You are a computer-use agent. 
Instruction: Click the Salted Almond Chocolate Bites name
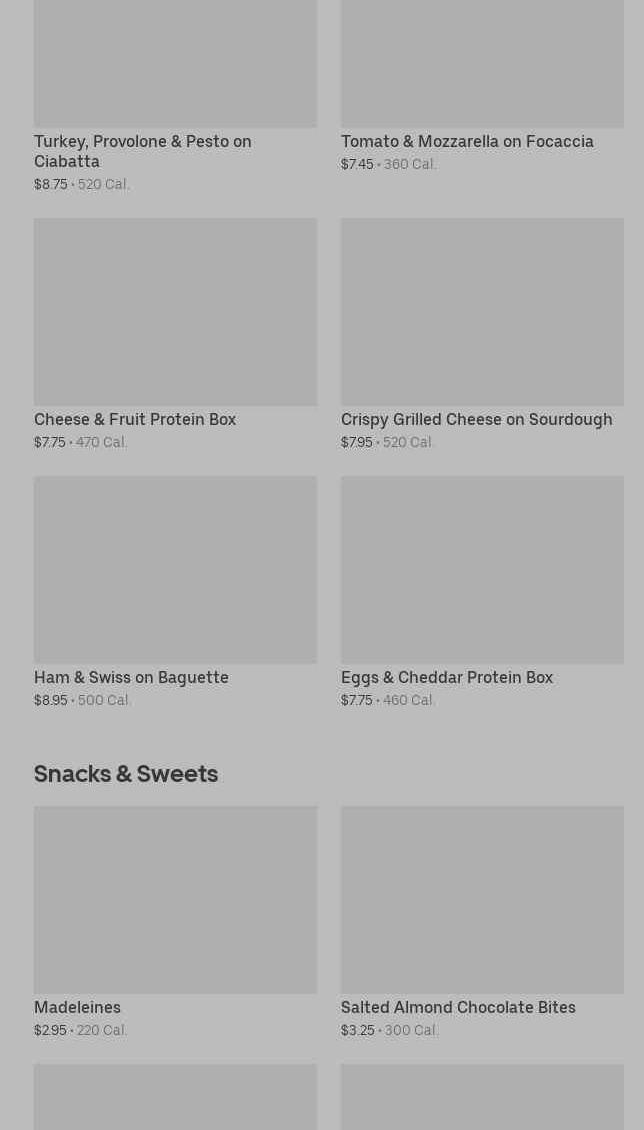click(x=458, y=1008)
